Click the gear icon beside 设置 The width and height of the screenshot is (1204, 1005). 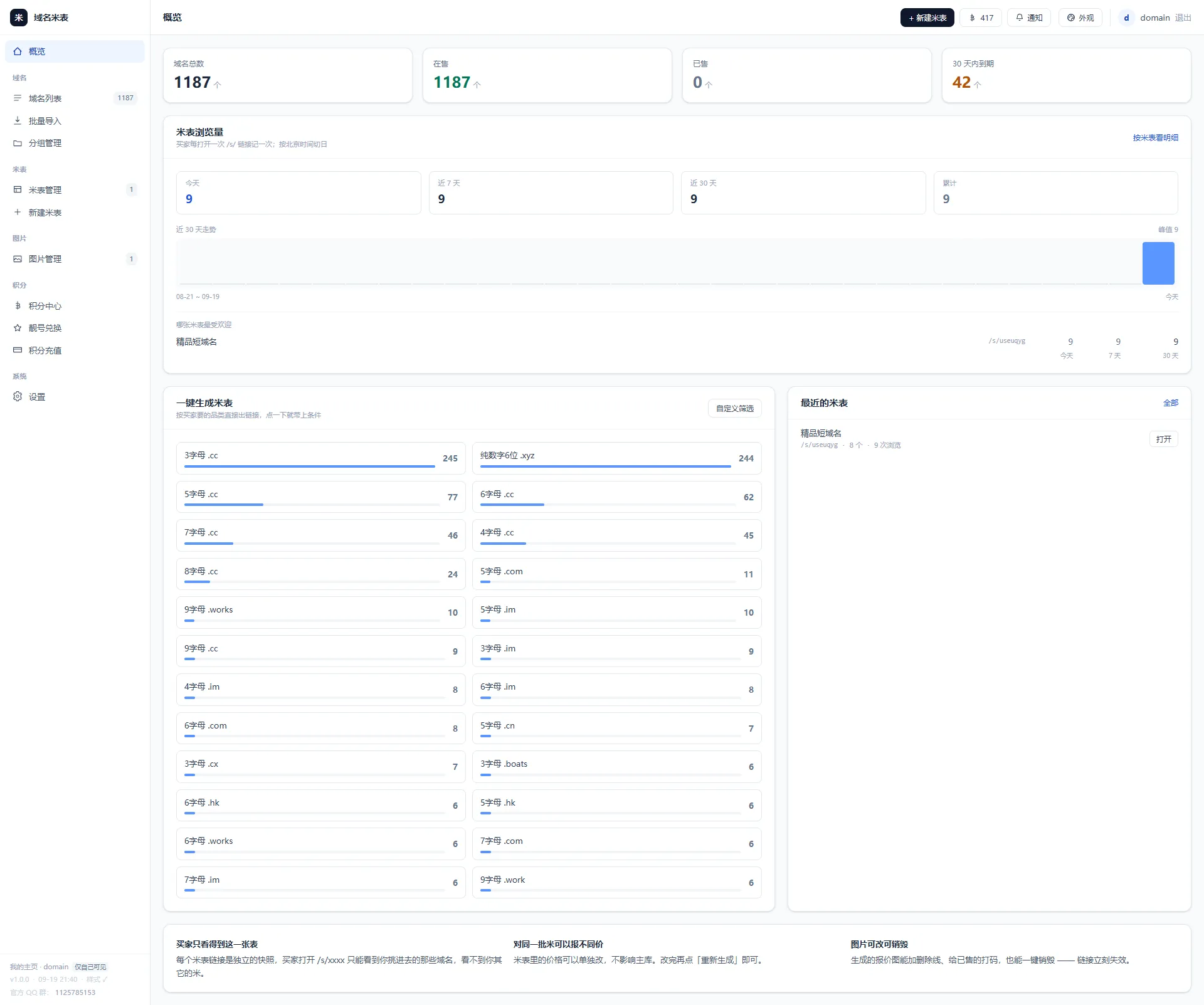18,397
